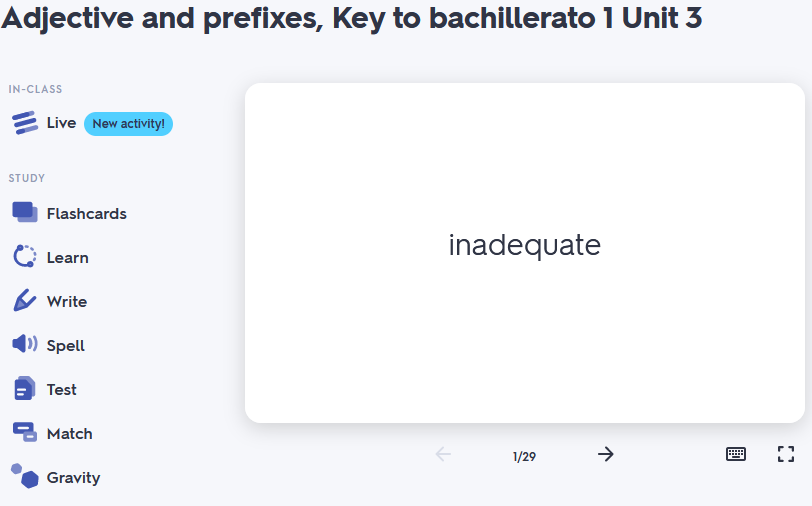This screenshot has height=506, width=812.
Task: Enter fullscreen flashcard view
Action: [x=786, y=454]
